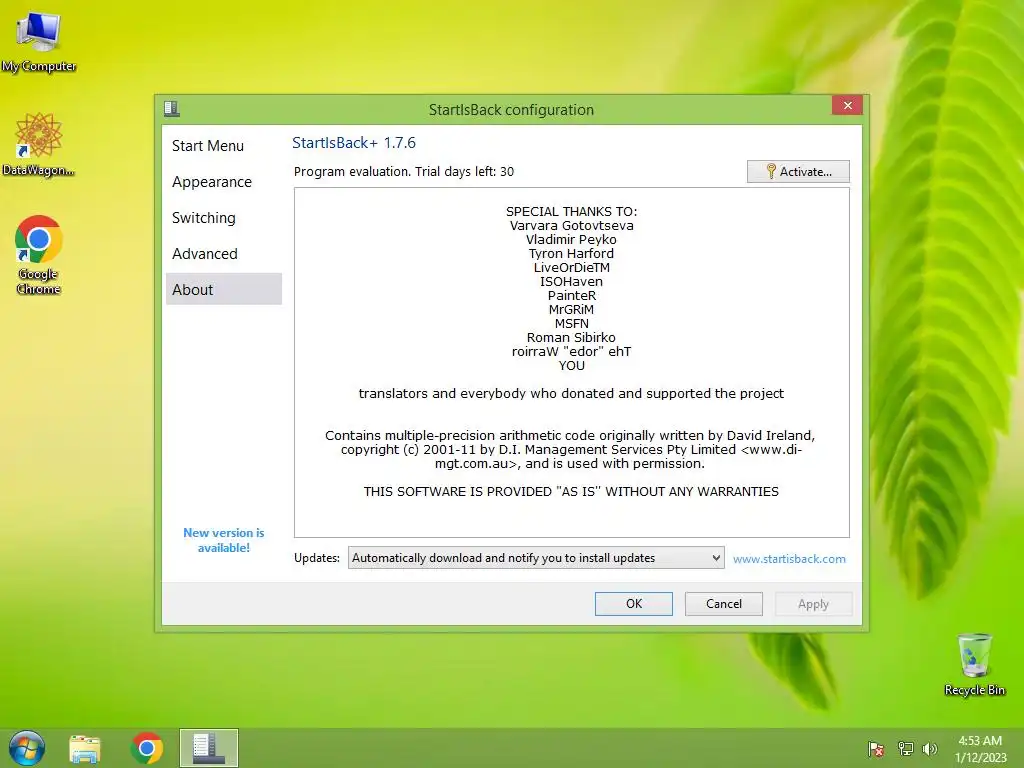Click Varvara Gotovtseva in credits
The image size is (1024, 768).
pyautogui.click(x=571, y=225)
